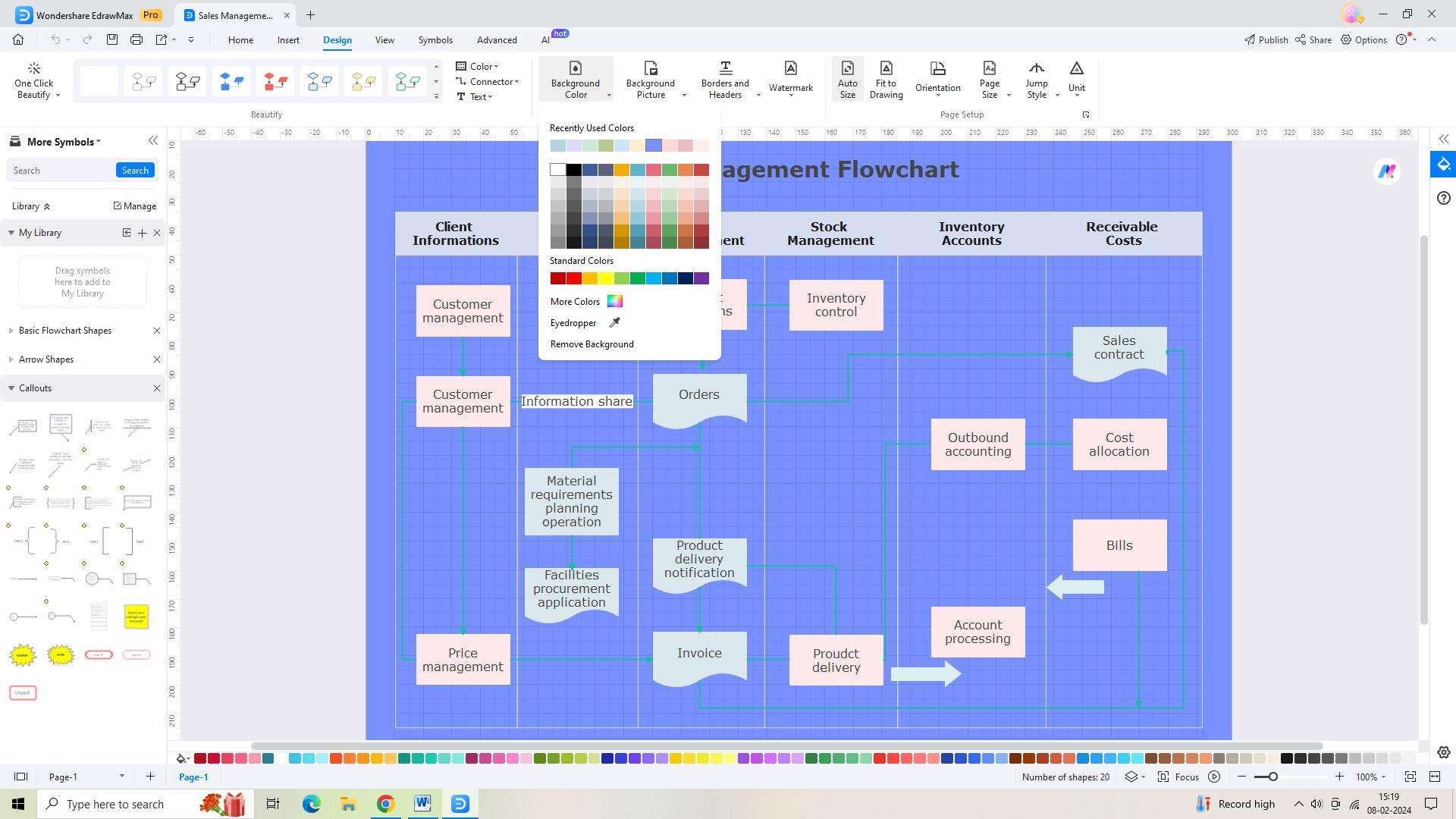The image size is (1456, 819).
Task: Click the Search button in symbols panel
Action: (x=135, y=171)
